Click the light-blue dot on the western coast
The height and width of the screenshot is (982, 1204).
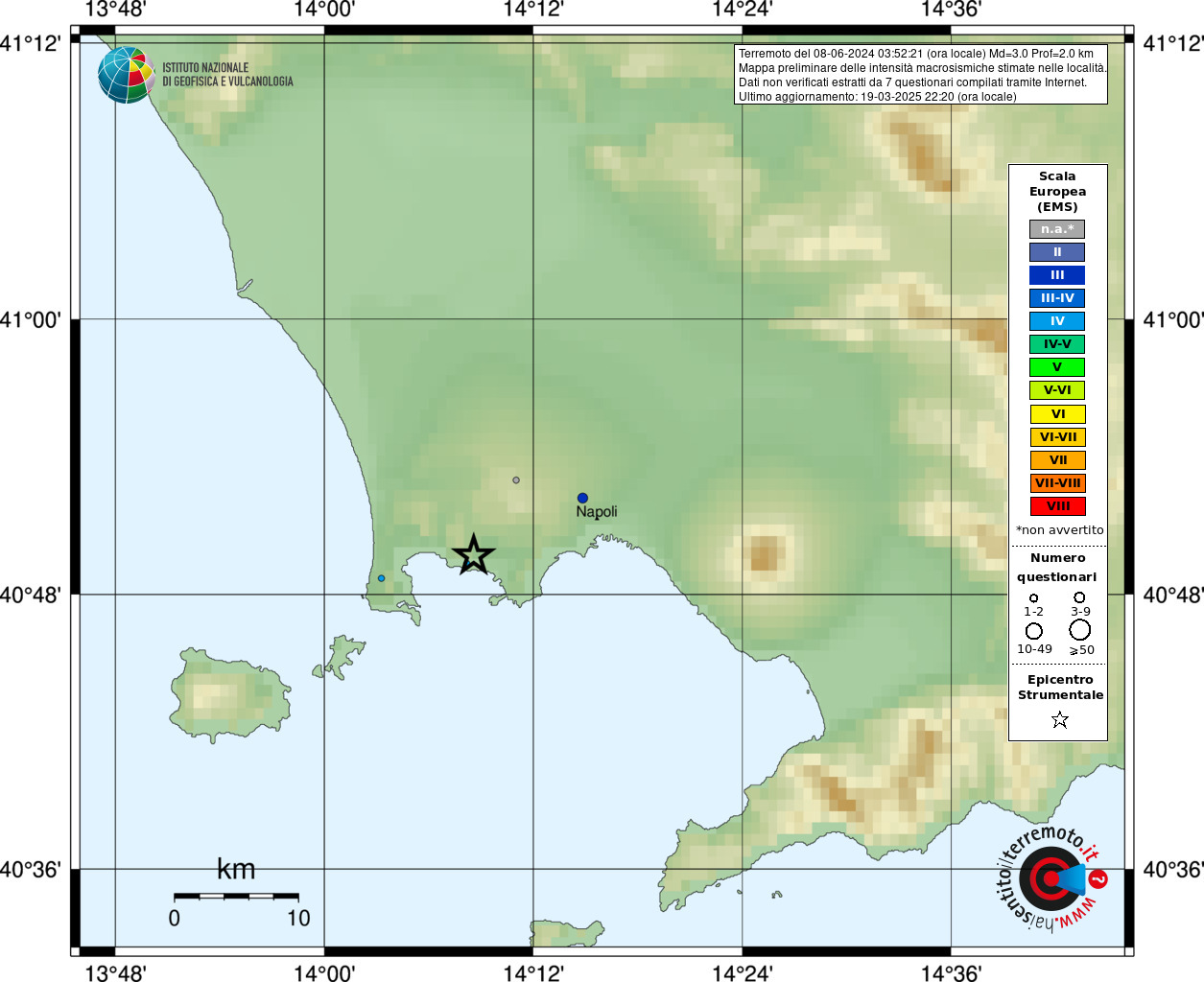381,578
